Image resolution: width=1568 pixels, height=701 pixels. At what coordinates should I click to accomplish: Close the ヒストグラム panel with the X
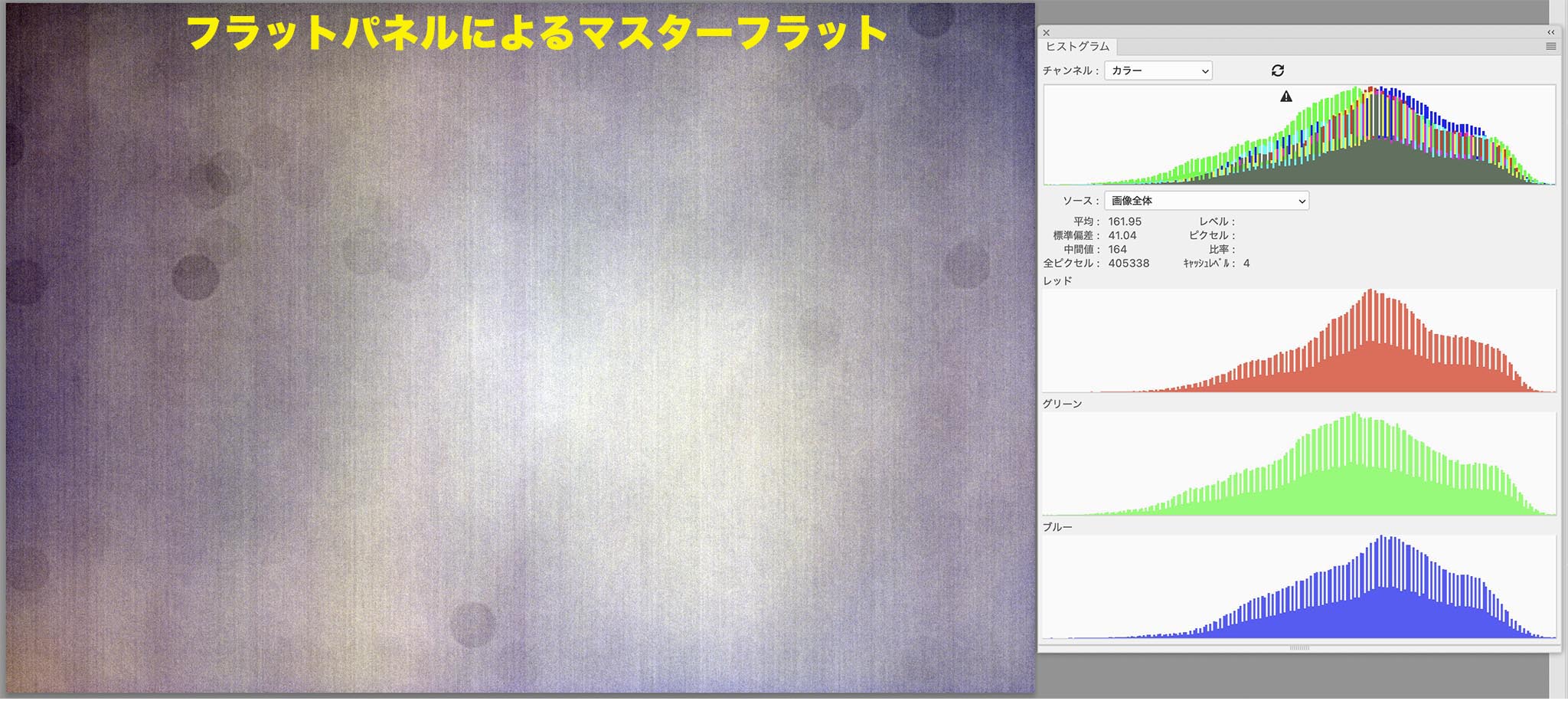(x=1047, y=33)
